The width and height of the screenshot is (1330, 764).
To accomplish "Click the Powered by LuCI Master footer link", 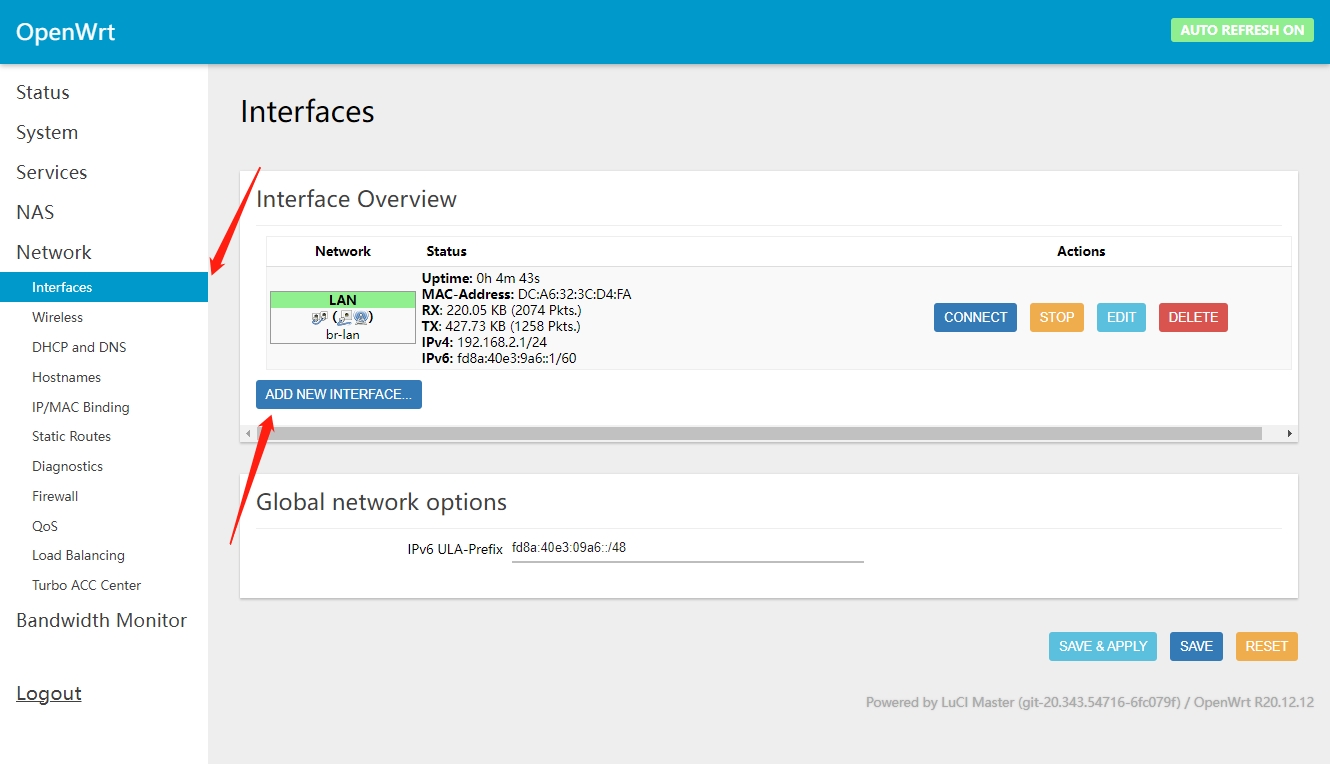I will click(x=1023, y=702).
